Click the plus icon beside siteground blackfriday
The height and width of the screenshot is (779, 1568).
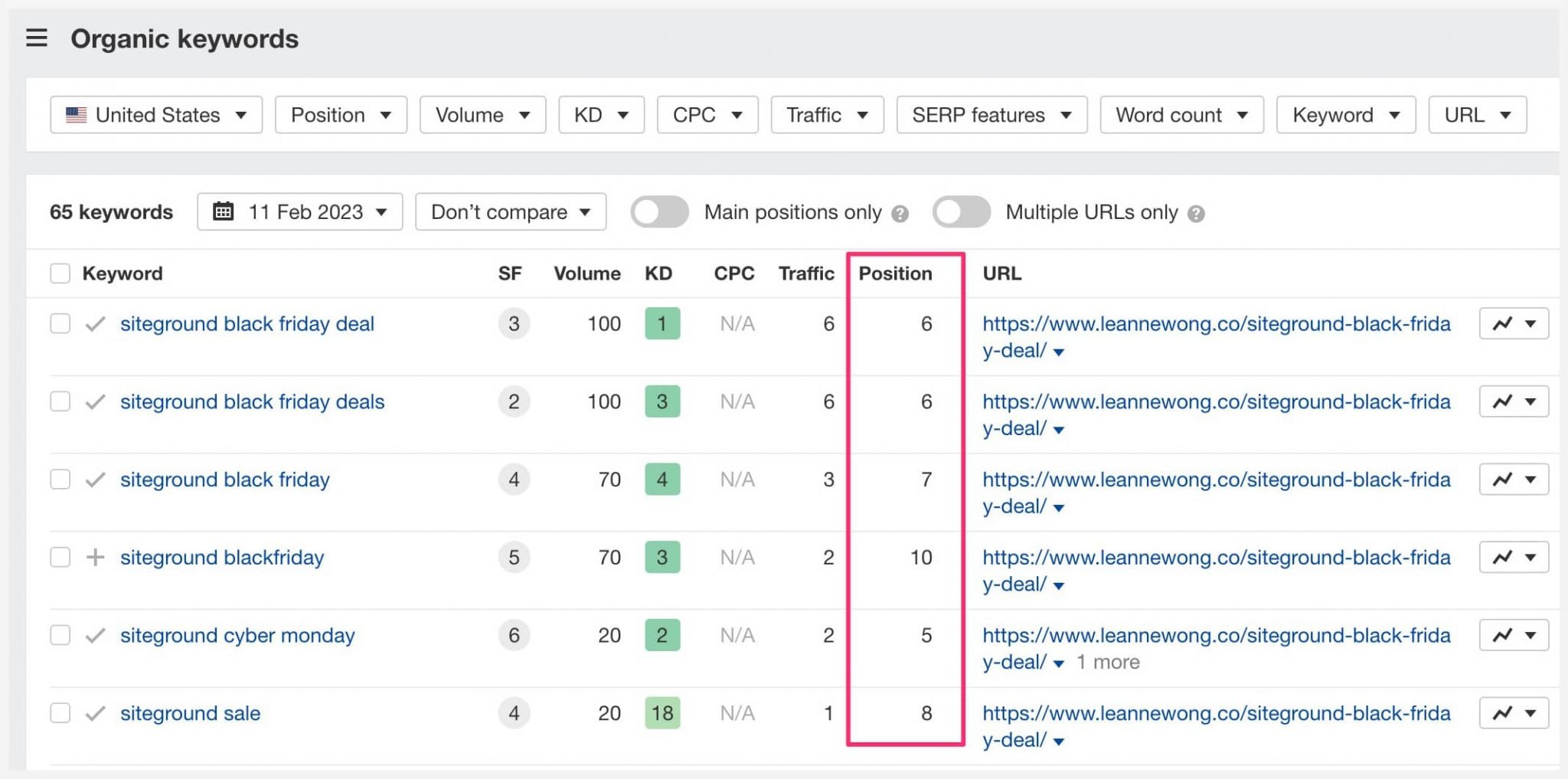click(95, 557)
